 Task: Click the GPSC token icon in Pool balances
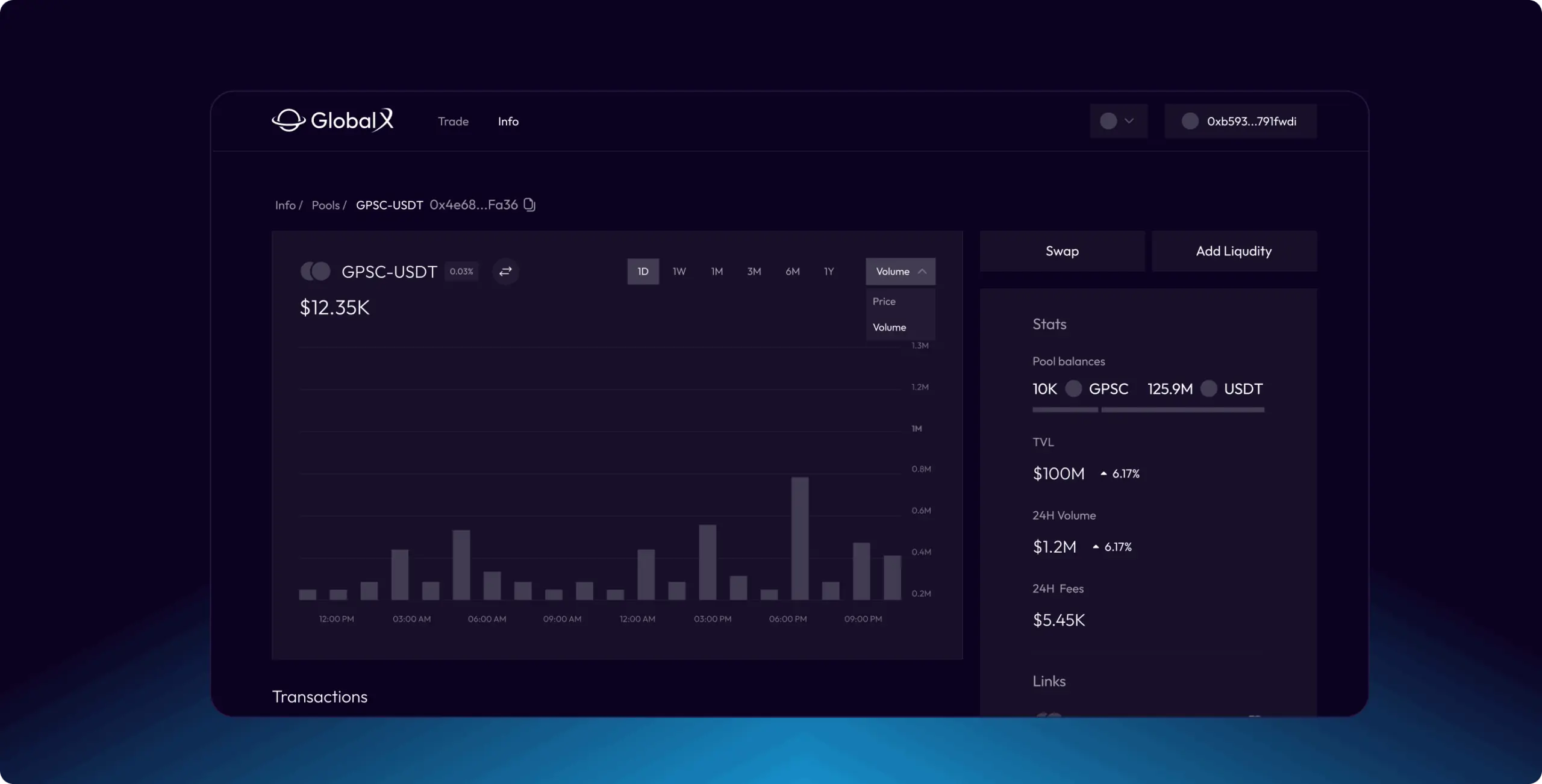point(1073,388)
